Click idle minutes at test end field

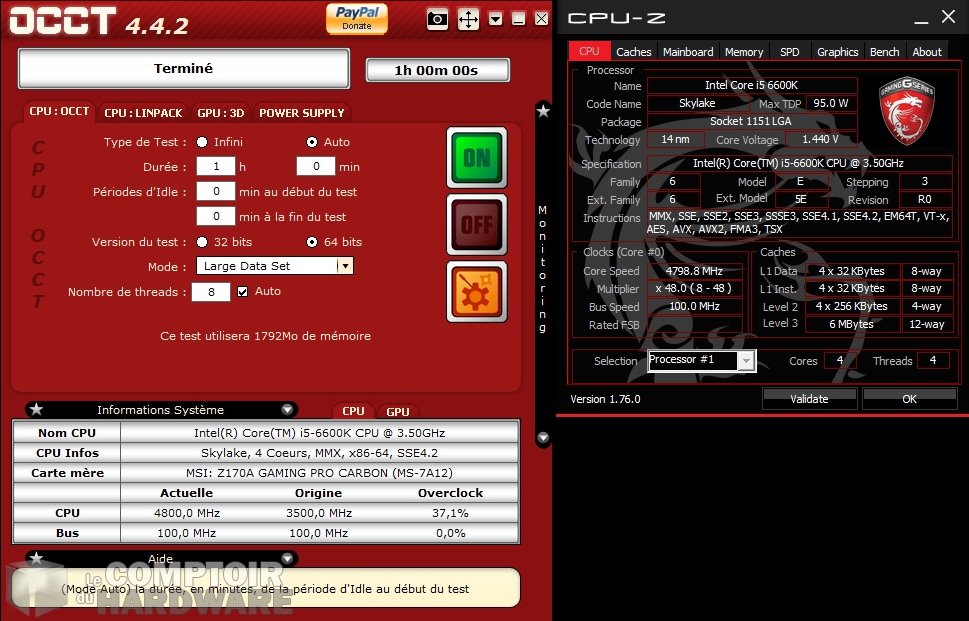coord(216,216)
